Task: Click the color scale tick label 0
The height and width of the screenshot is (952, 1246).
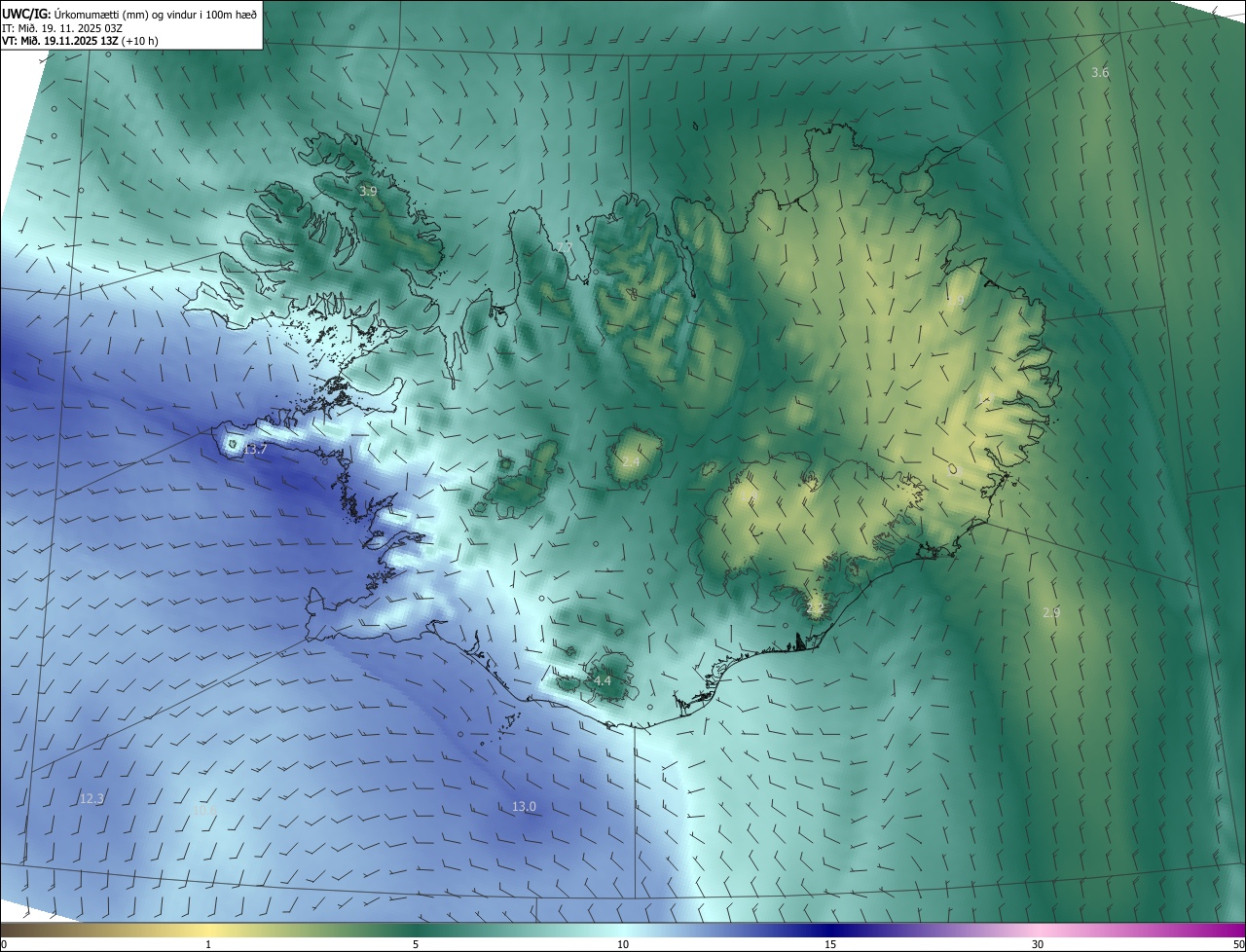Action: pyautogui.click(x=4, y=944)
